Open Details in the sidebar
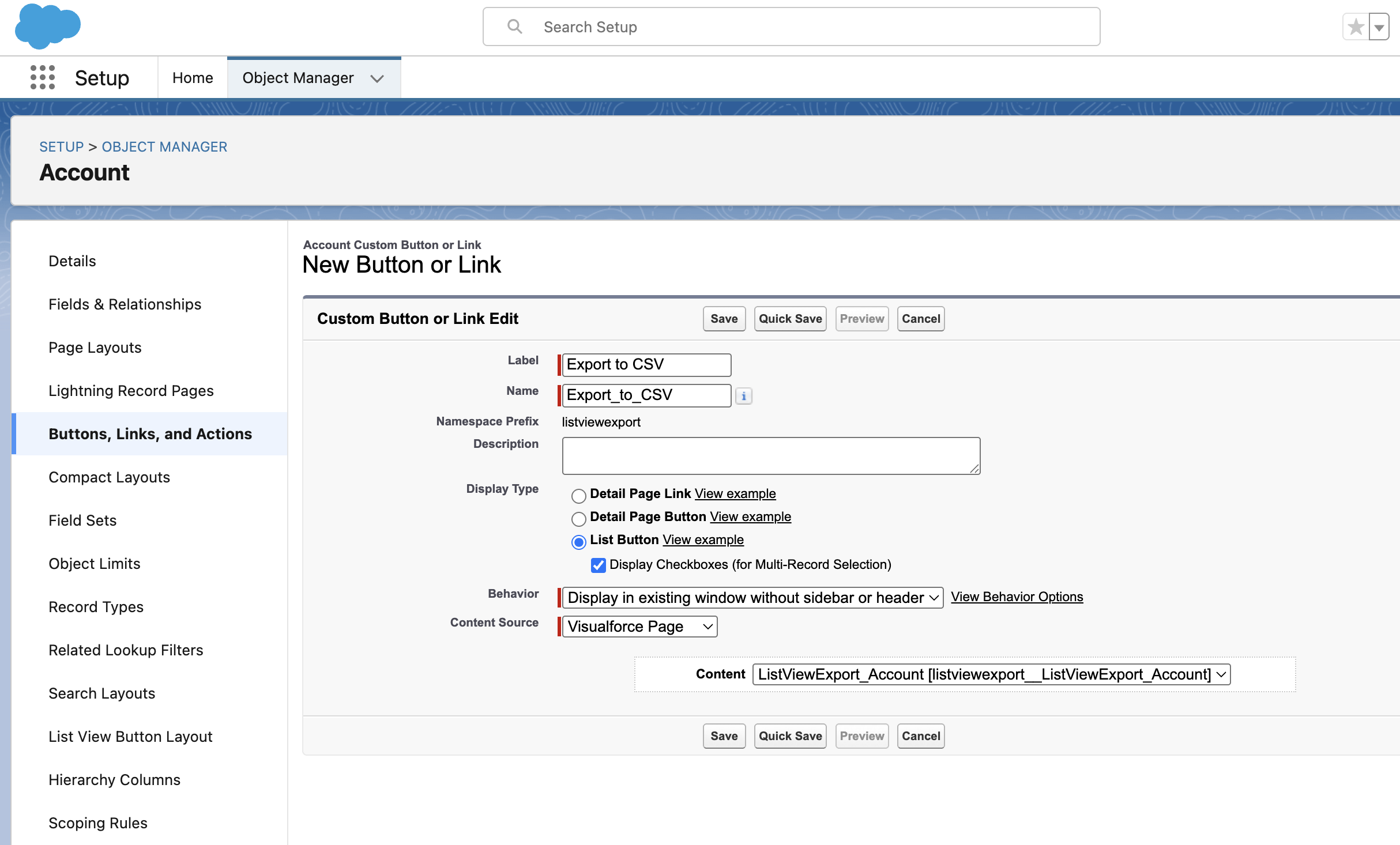This screenshot has width=1400, height=845. (x=72, y=261)
